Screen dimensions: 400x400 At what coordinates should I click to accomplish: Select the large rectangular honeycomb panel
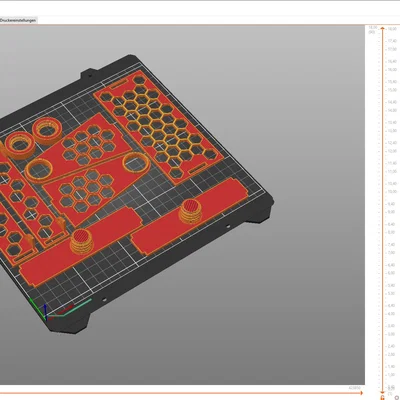157,127
